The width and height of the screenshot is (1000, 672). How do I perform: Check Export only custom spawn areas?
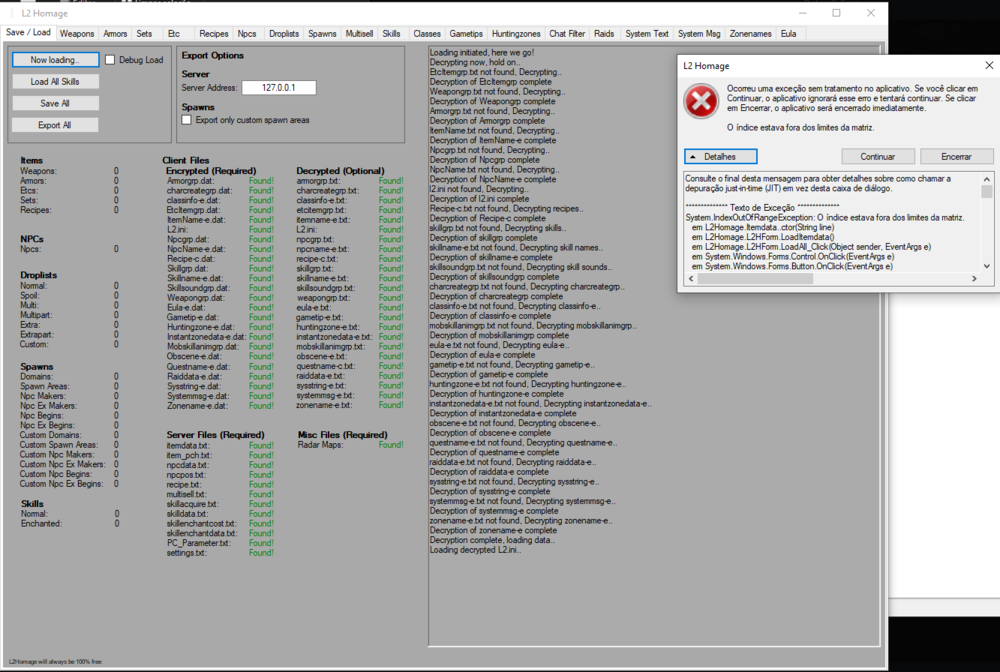coord(187,120)
